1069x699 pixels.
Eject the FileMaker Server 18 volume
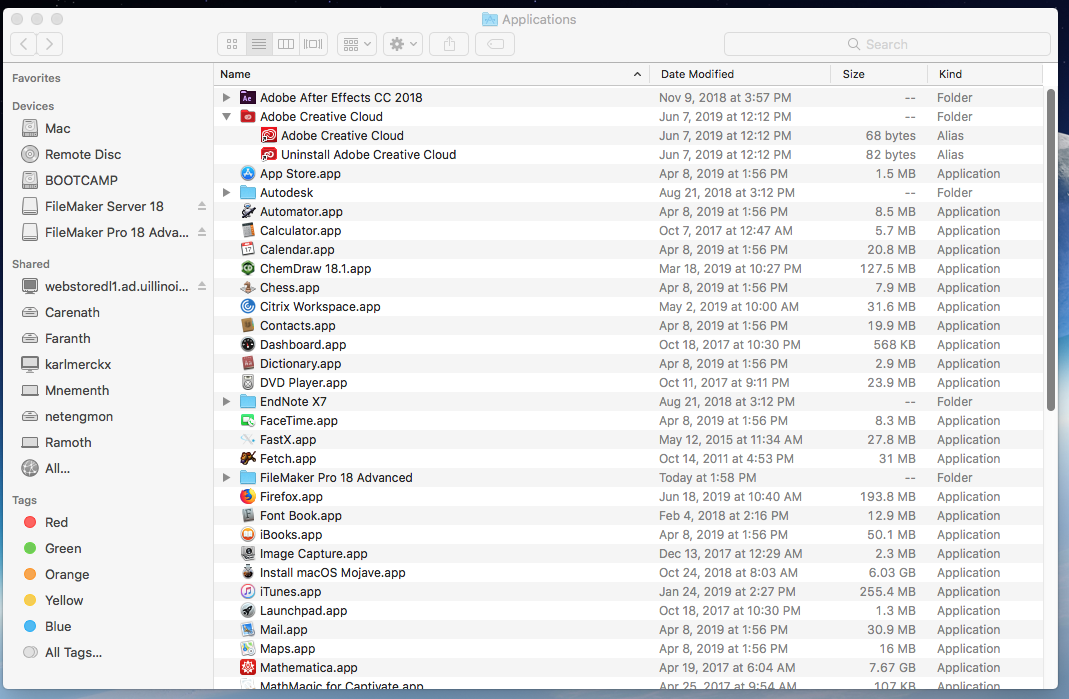click(202, 206)
